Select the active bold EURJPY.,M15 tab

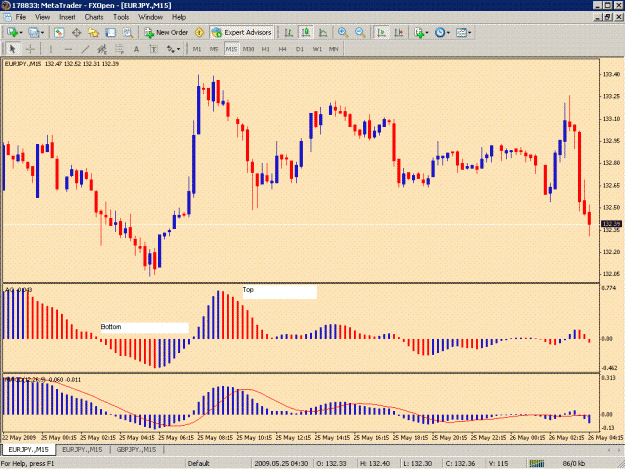click(x=28, y=449)
